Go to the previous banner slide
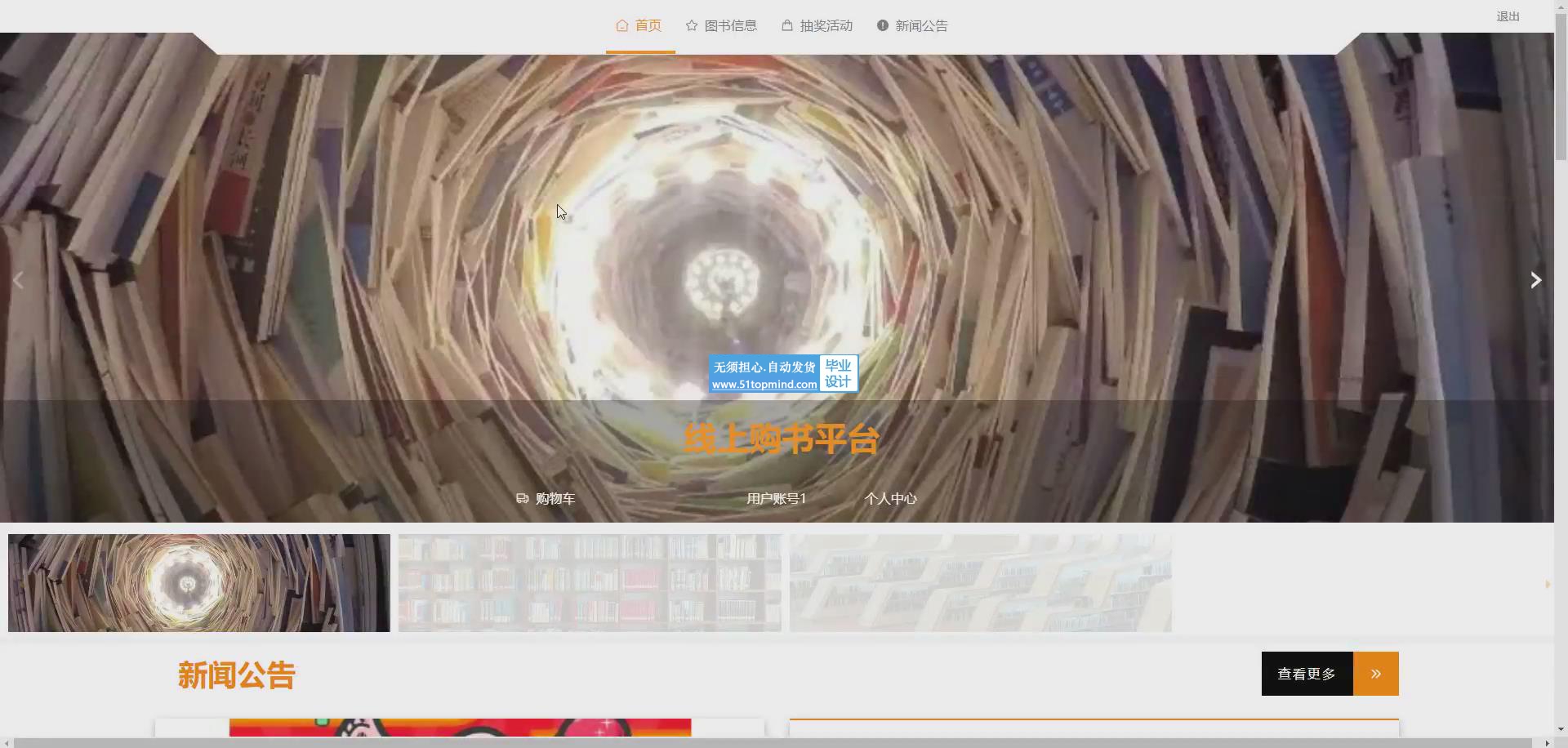The height and width of the screenshot is (748, 1568). coord(18,280)
